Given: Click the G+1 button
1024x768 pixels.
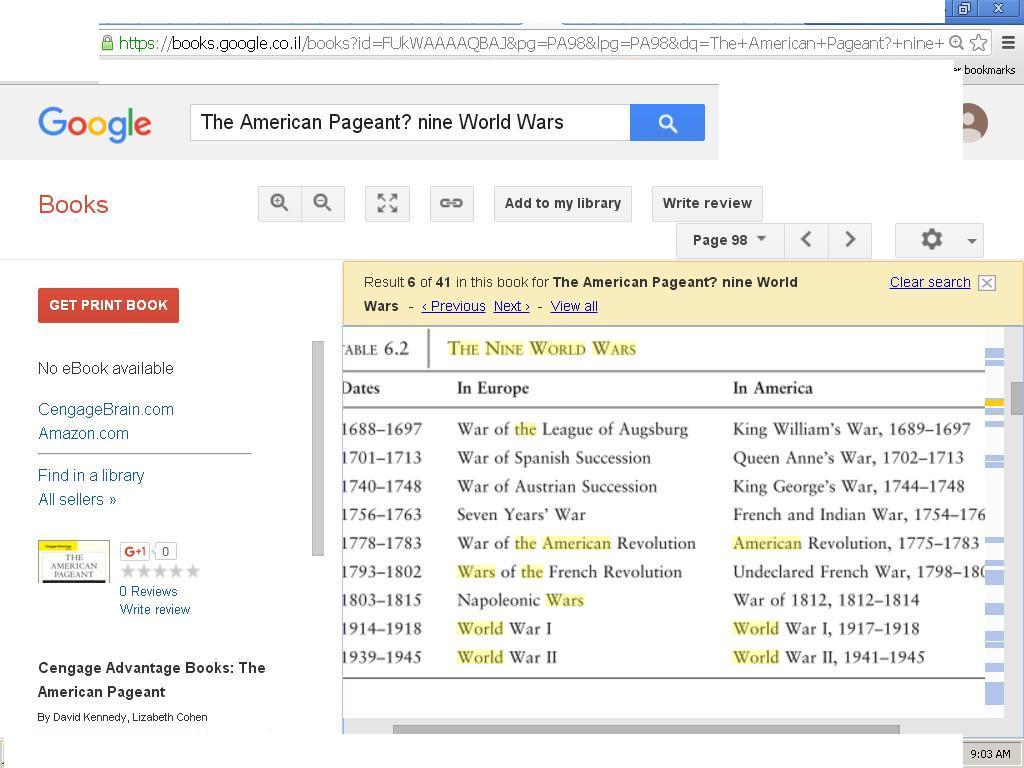Looking at the screenshot, I should 135,551.
